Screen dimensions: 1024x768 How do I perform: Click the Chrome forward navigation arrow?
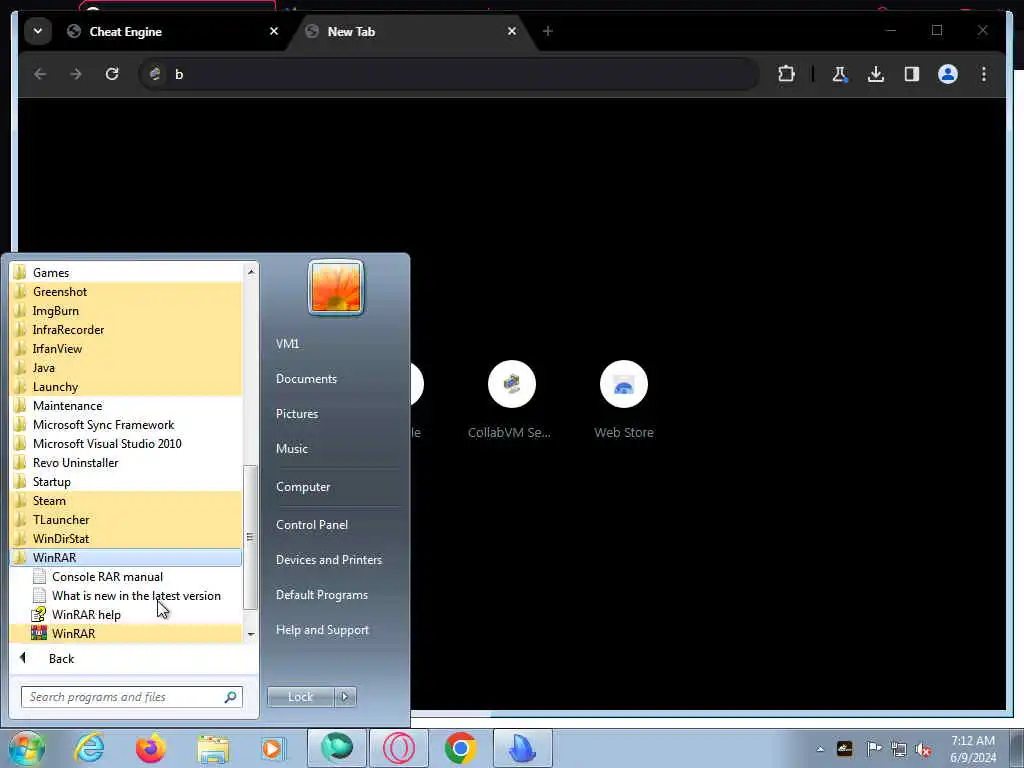(76, 74)
